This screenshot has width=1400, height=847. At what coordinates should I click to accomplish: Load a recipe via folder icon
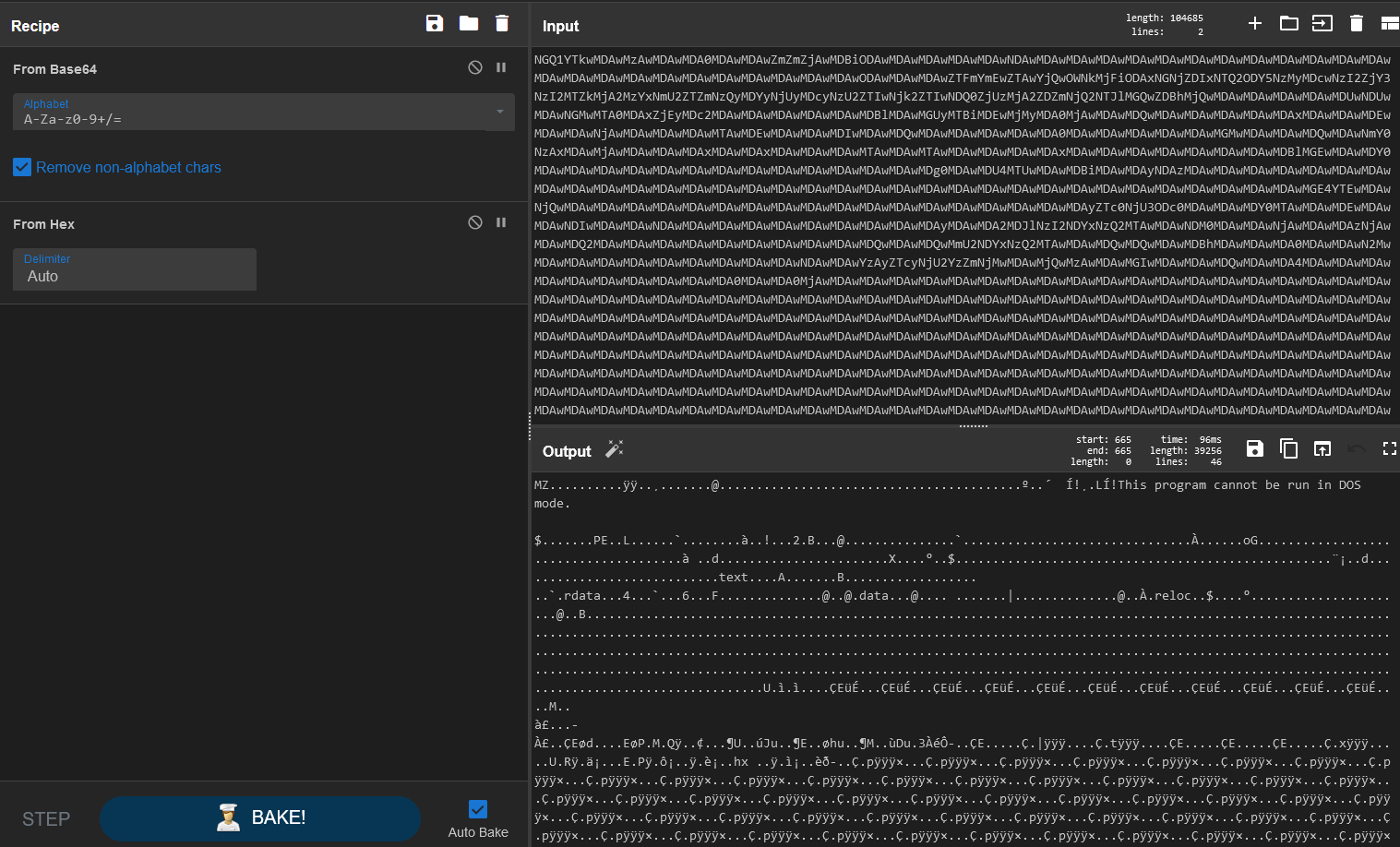coord(469,23)
